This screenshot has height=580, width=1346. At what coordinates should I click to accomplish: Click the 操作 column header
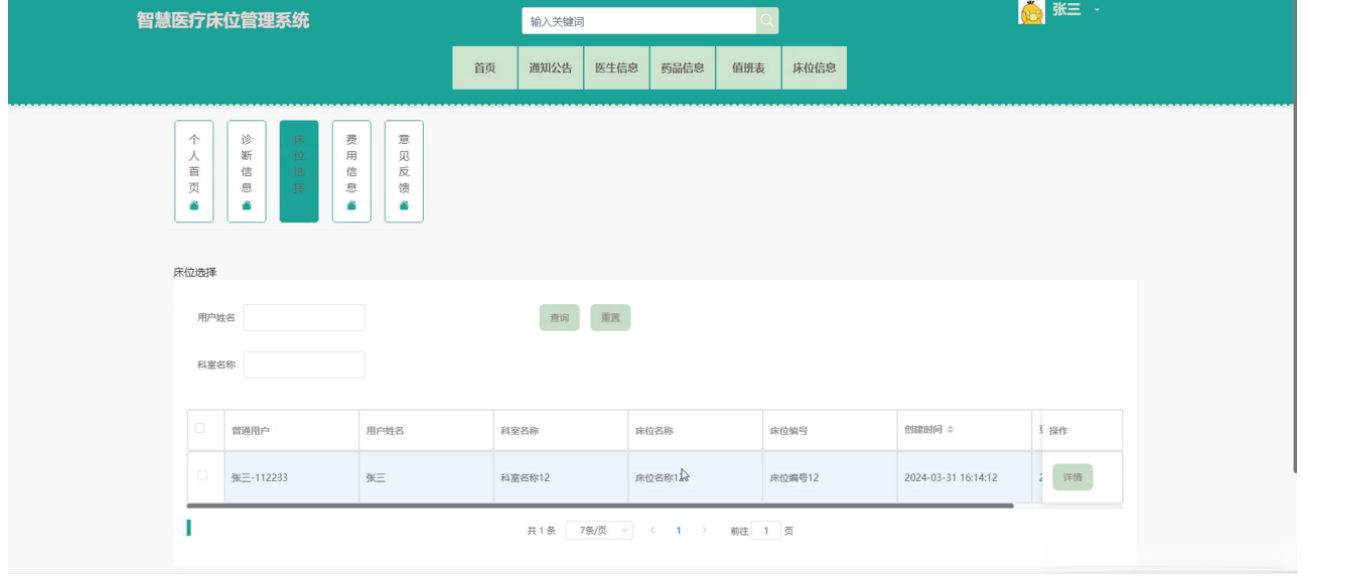pos(1081,430)
